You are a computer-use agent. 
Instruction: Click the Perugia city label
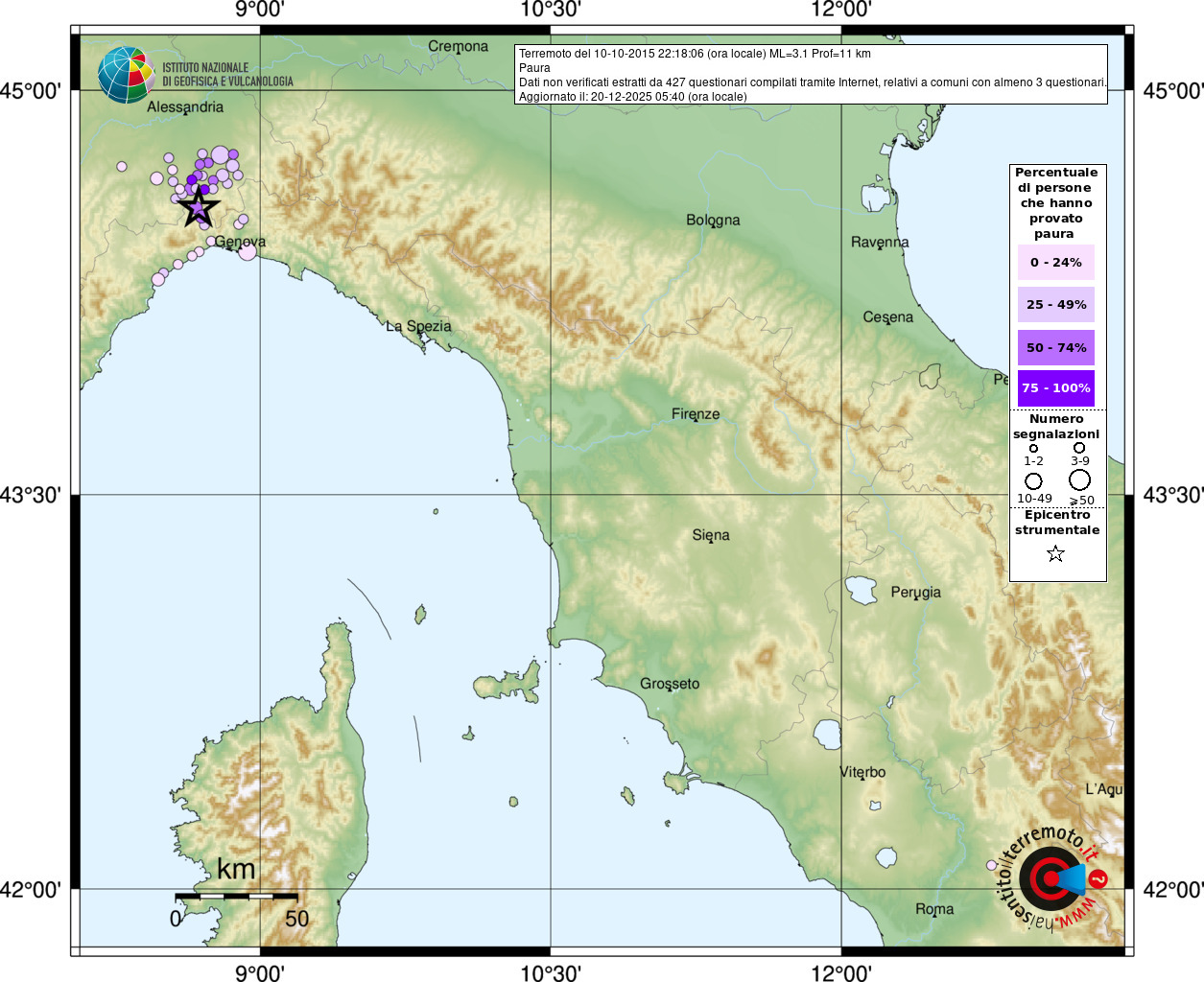(x=915, y=592)
